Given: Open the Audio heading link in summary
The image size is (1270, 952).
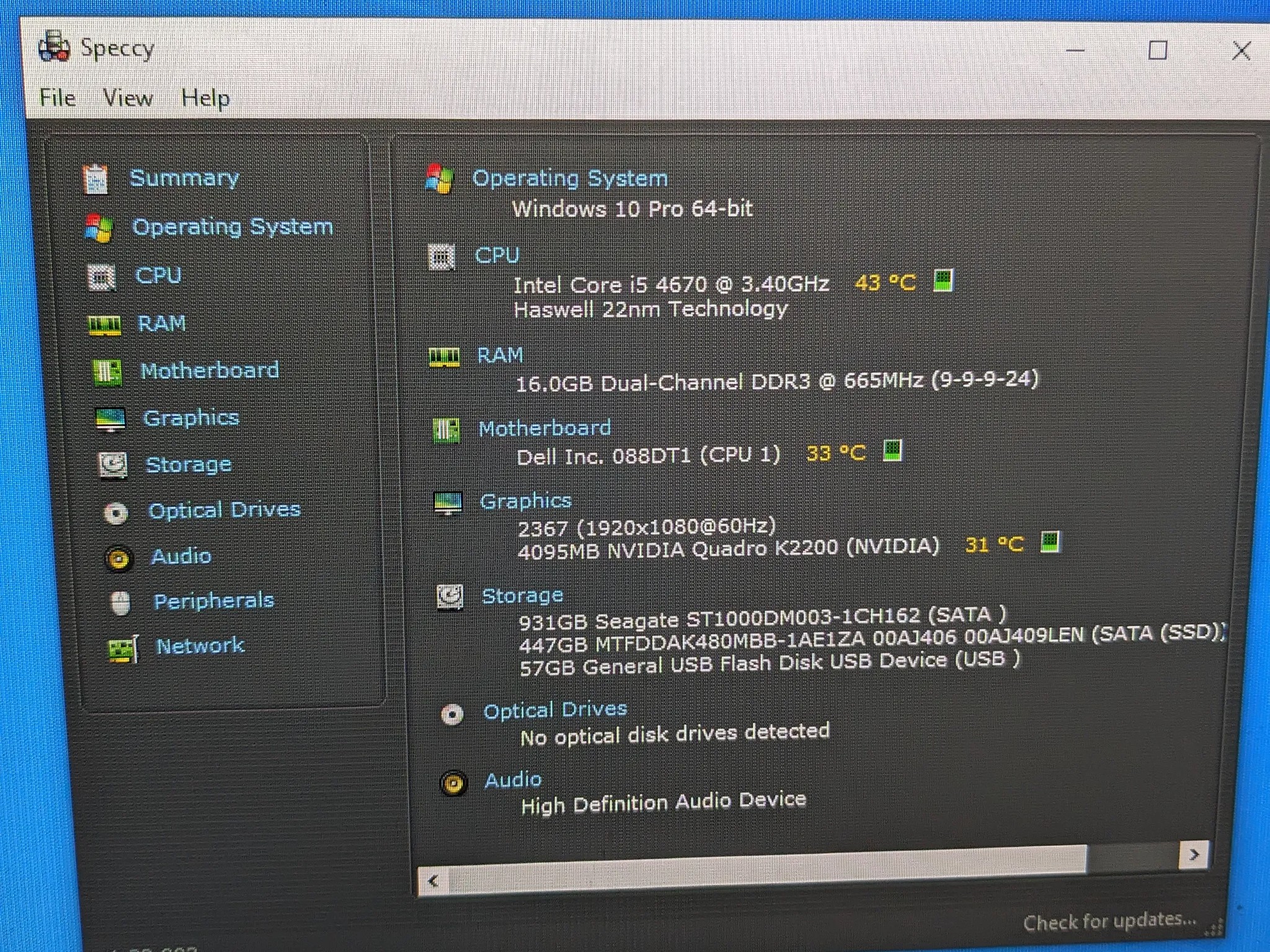Looking at the screenshot, I should point(513,780).
